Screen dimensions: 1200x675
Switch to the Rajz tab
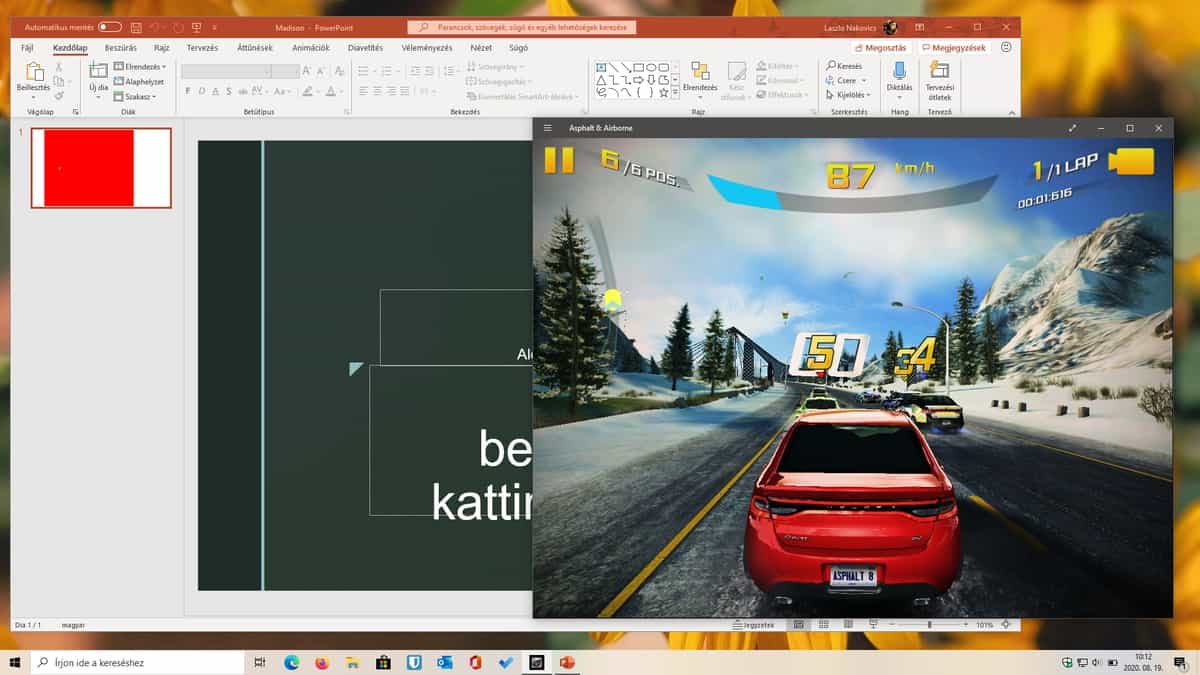tap(161, 47)
